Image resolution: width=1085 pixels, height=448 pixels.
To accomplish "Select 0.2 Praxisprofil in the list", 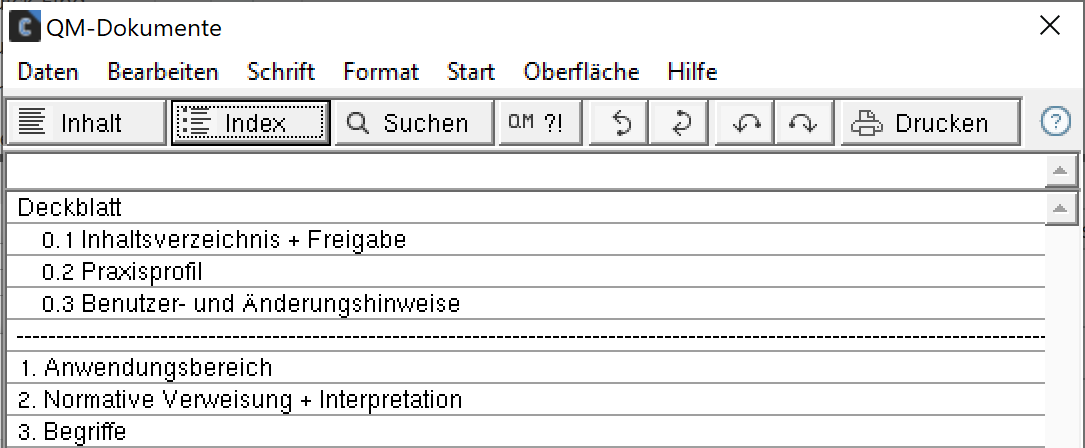I will pos(525,271).
